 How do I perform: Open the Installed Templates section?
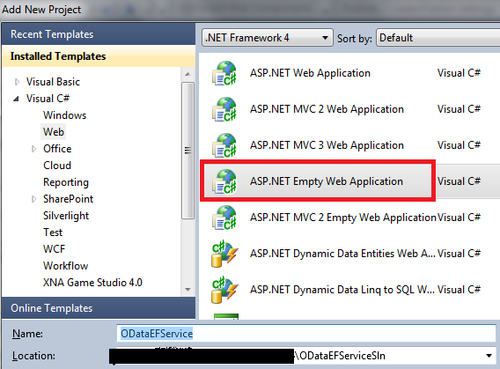point(98,56)
